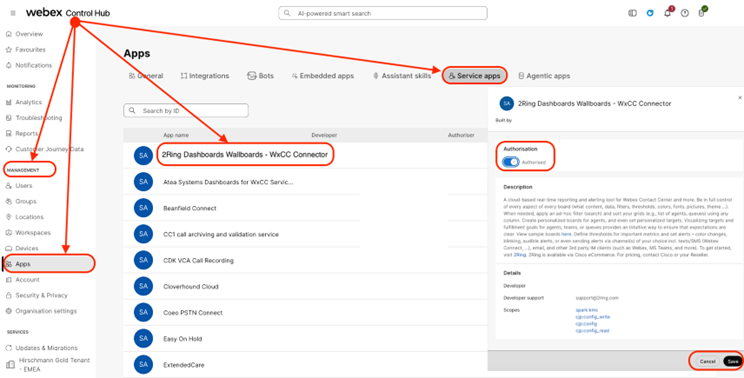Click the SA avatar beside Atea Systems row
The width and height of the screenshot is (744, 378).
point(143,182)
